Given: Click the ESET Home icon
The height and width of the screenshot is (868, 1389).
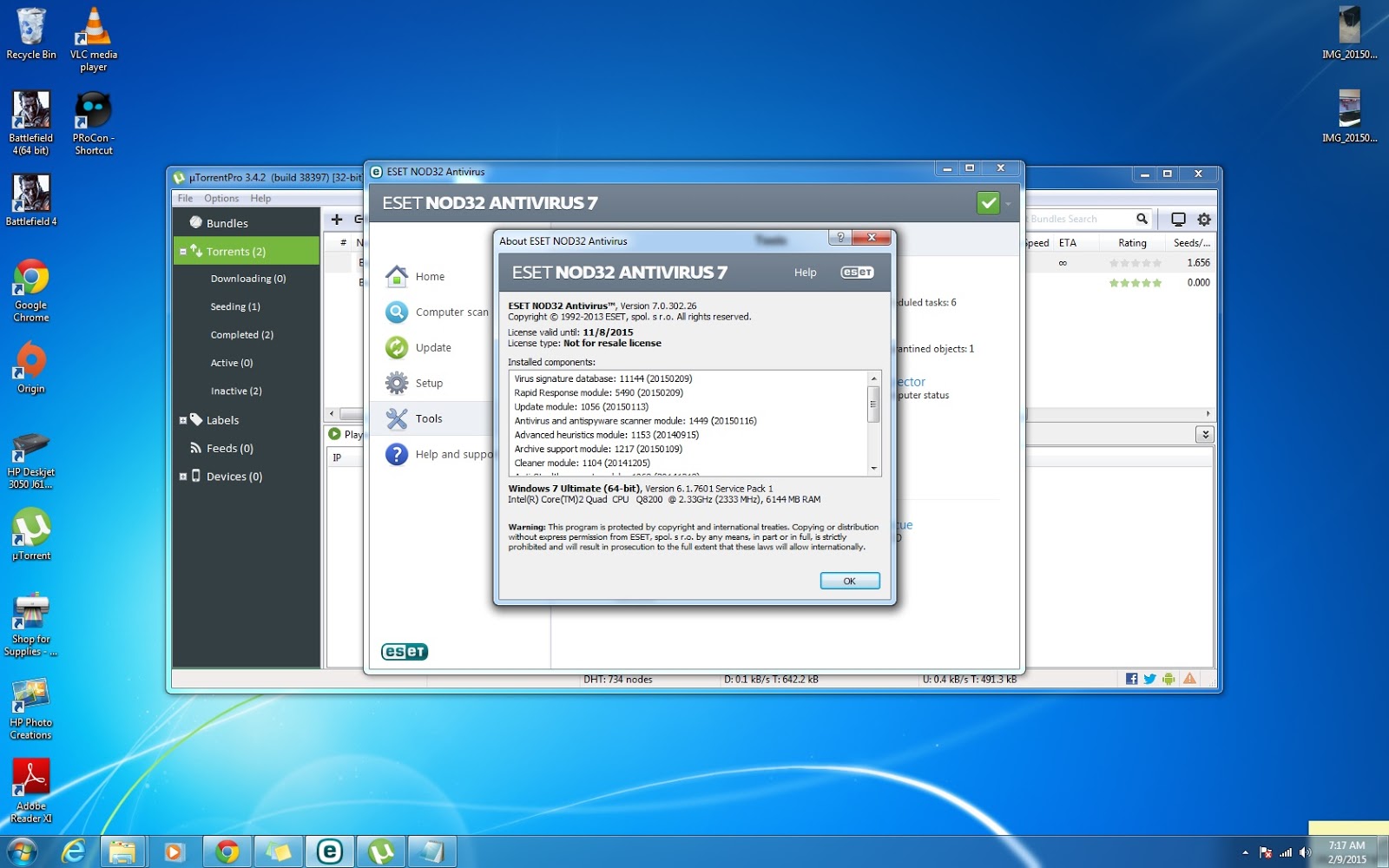Looking at the screenshot, I should (x=397, y=276).
